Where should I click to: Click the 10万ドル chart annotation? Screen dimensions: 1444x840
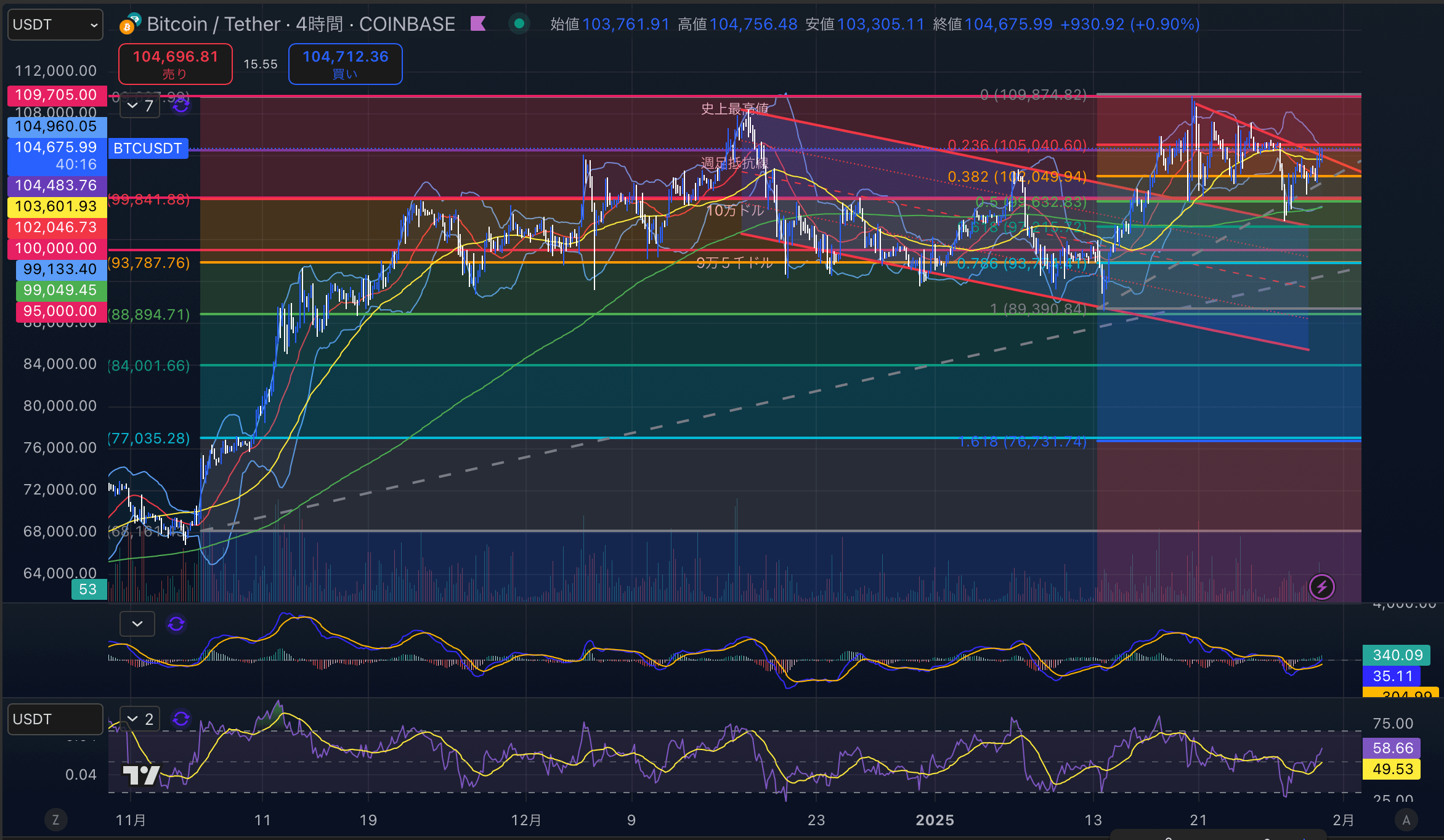(x=735, y=211)
